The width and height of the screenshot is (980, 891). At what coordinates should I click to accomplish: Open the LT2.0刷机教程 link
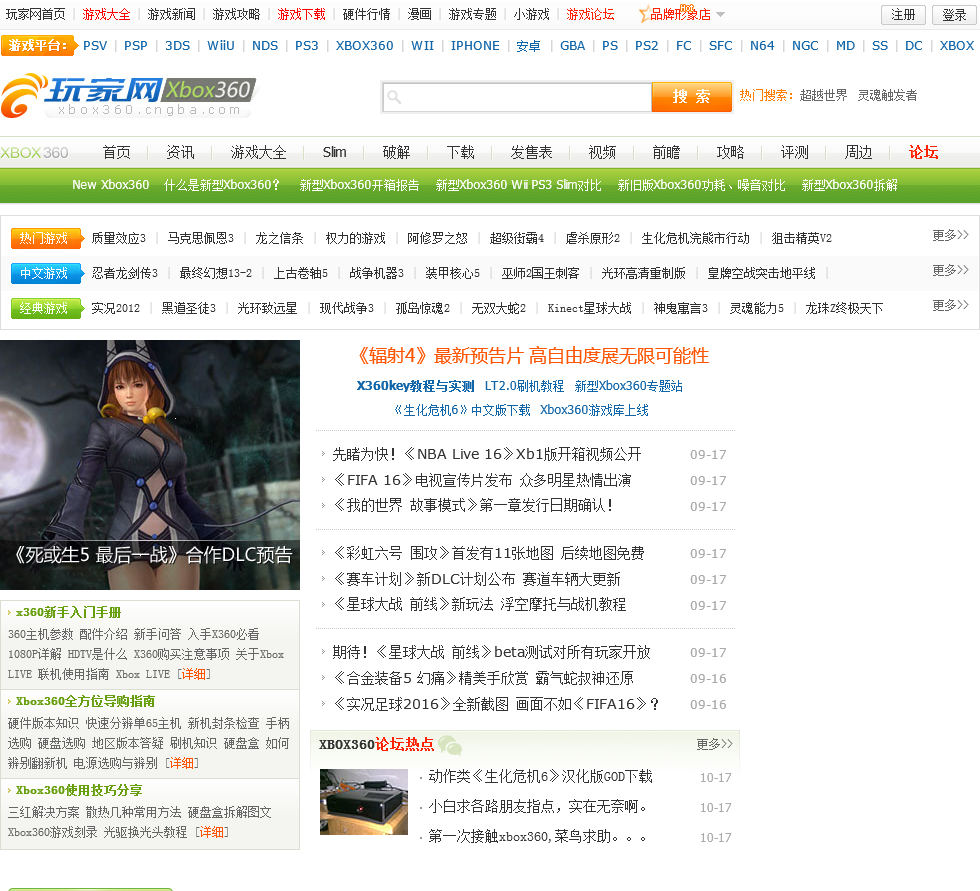point(524,386)
